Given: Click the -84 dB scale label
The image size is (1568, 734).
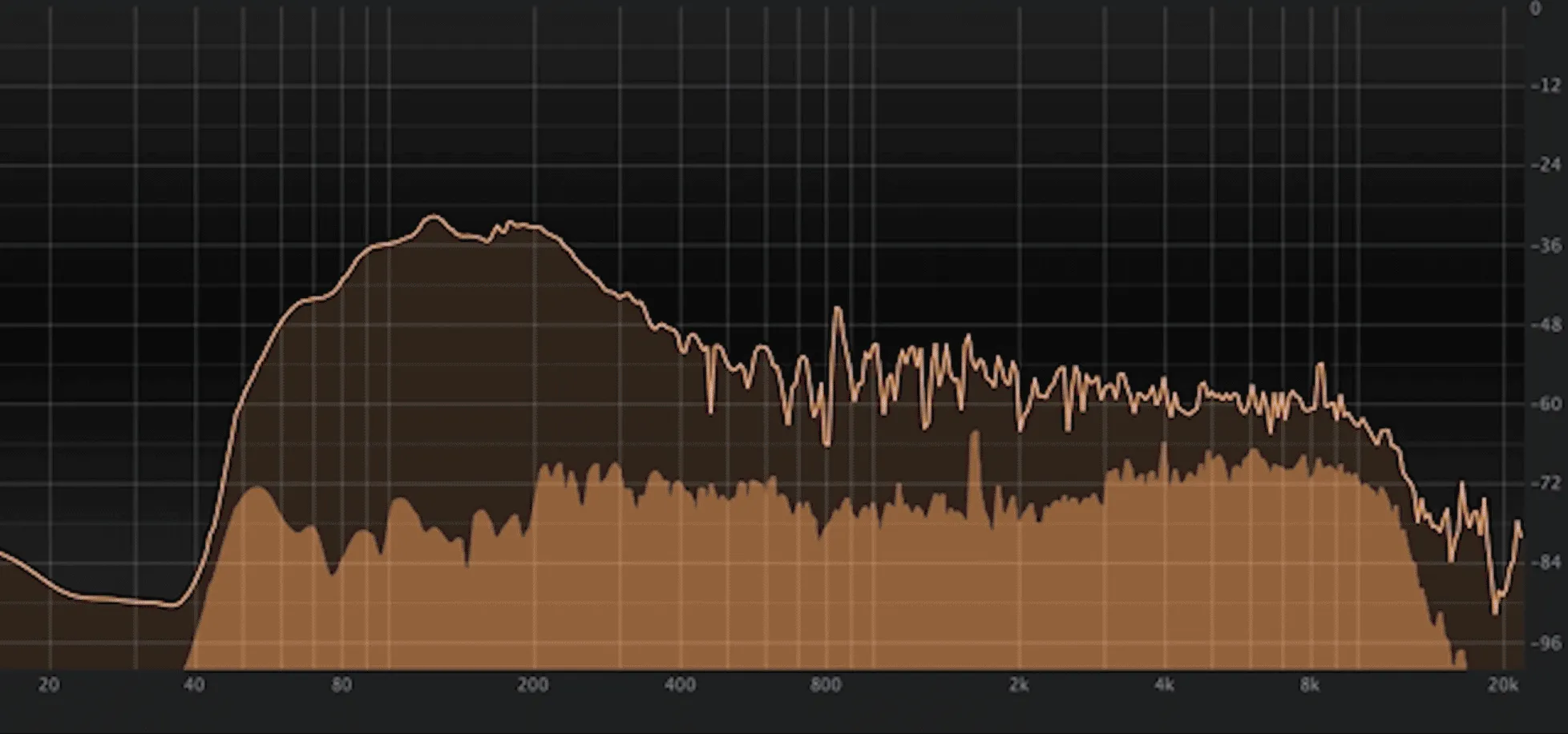Looking at the screenshot, I should [1546, 563].
